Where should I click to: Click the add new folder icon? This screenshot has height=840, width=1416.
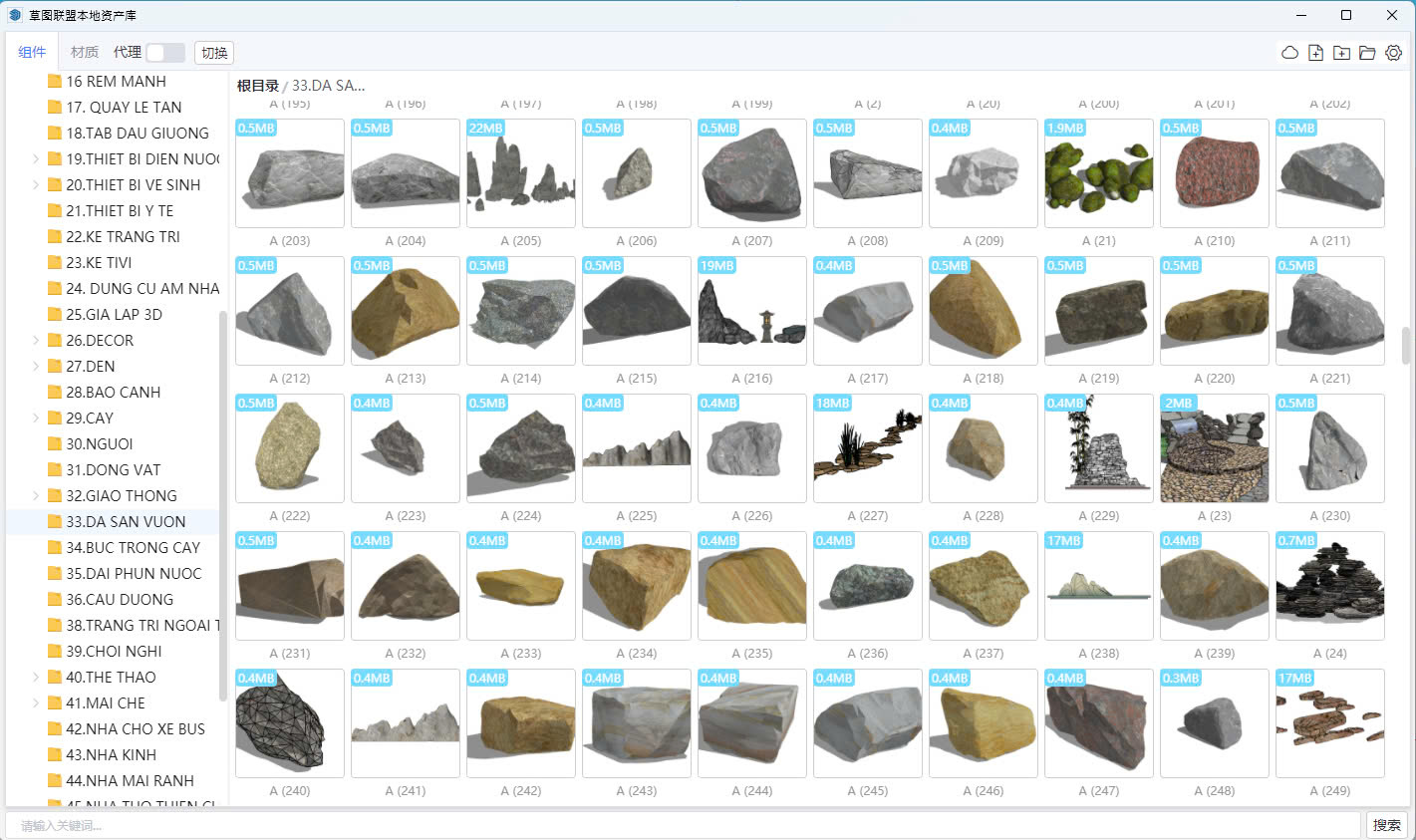click(1341, 53)
